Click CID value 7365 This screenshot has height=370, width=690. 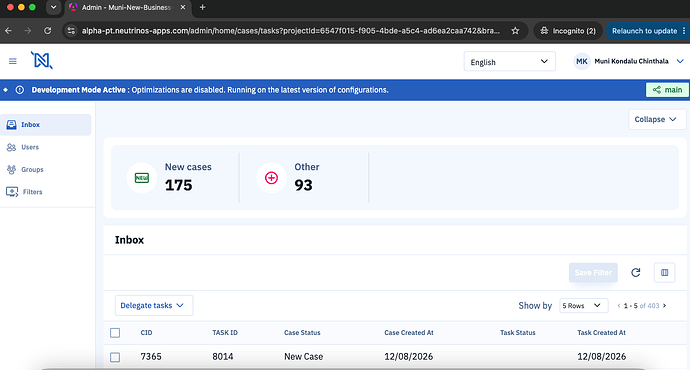(151, 357)
